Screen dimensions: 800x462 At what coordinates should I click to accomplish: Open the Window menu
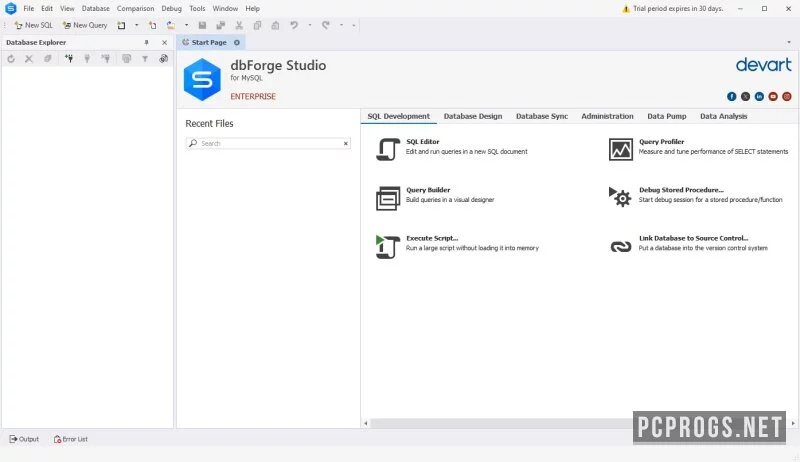225,9
